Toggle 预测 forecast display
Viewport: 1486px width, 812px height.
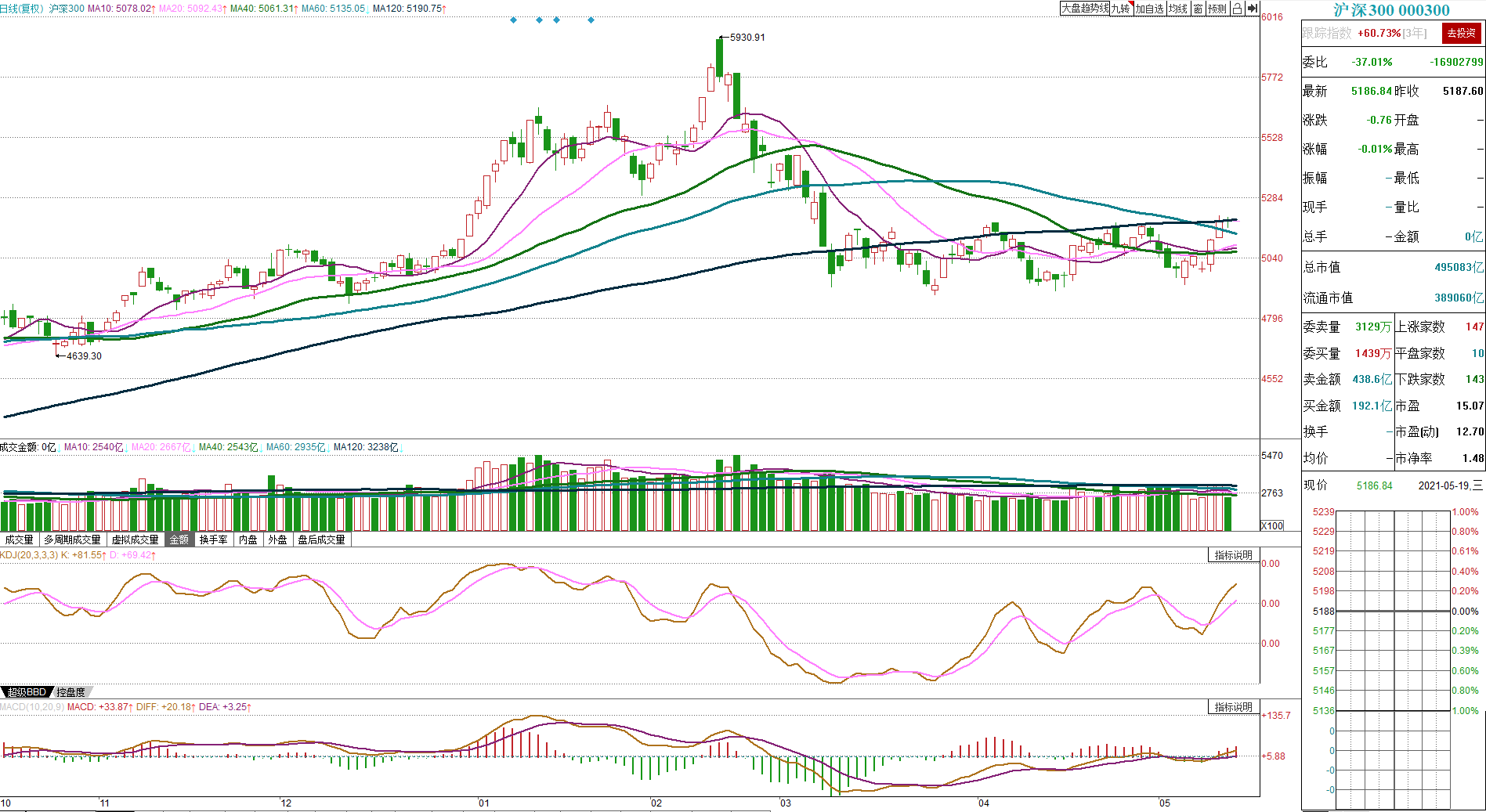[x=1217, y=9]
